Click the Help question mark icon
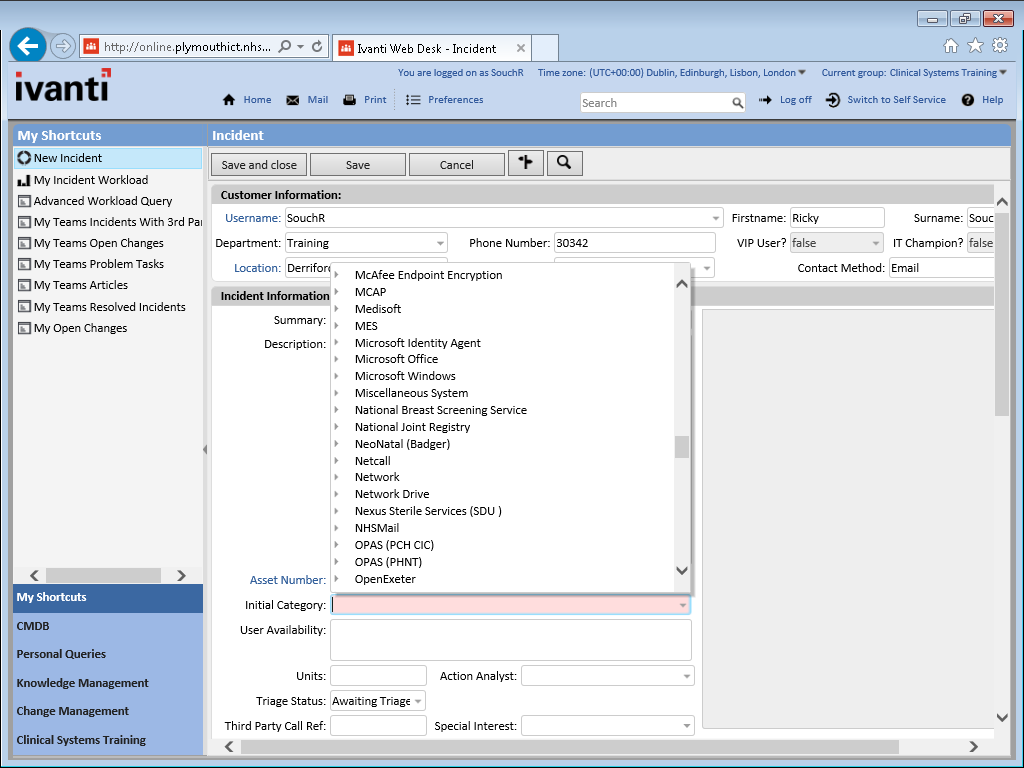1024x768 pixels. click(x=968, y=100)
